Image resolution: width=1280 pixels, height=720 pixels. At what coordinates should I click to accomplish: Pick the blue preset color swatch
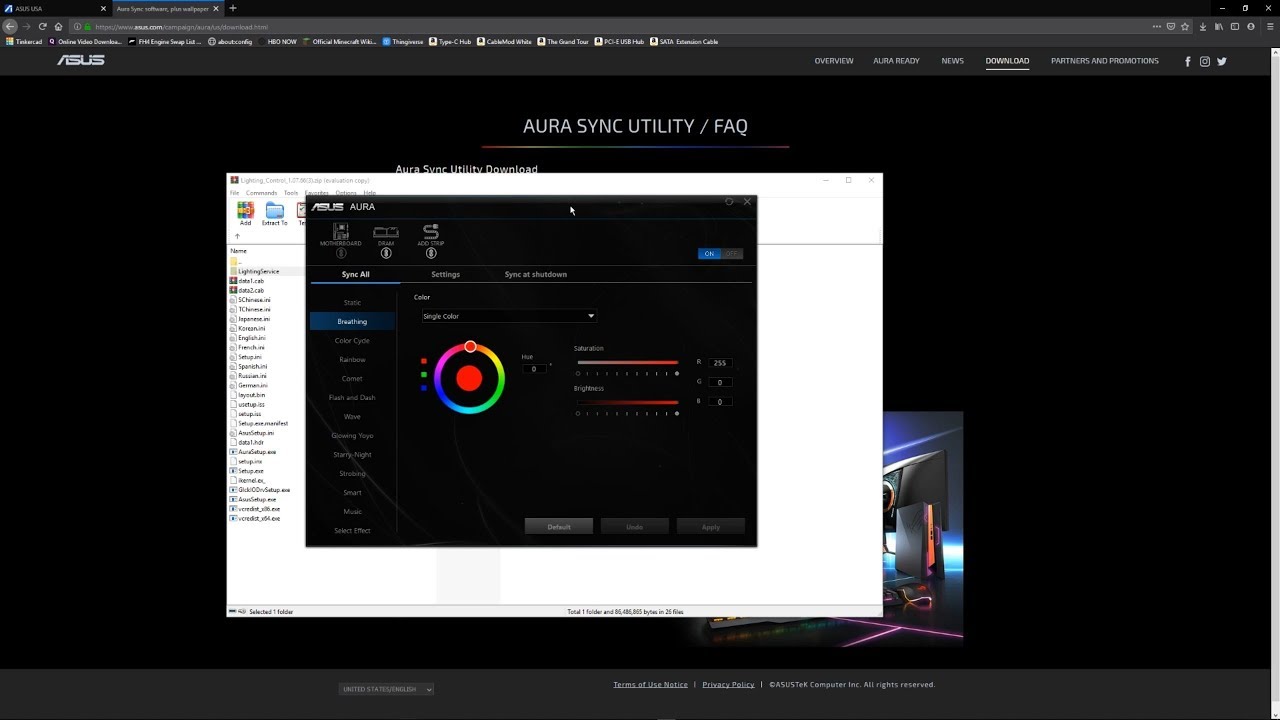tap(424, 387)
